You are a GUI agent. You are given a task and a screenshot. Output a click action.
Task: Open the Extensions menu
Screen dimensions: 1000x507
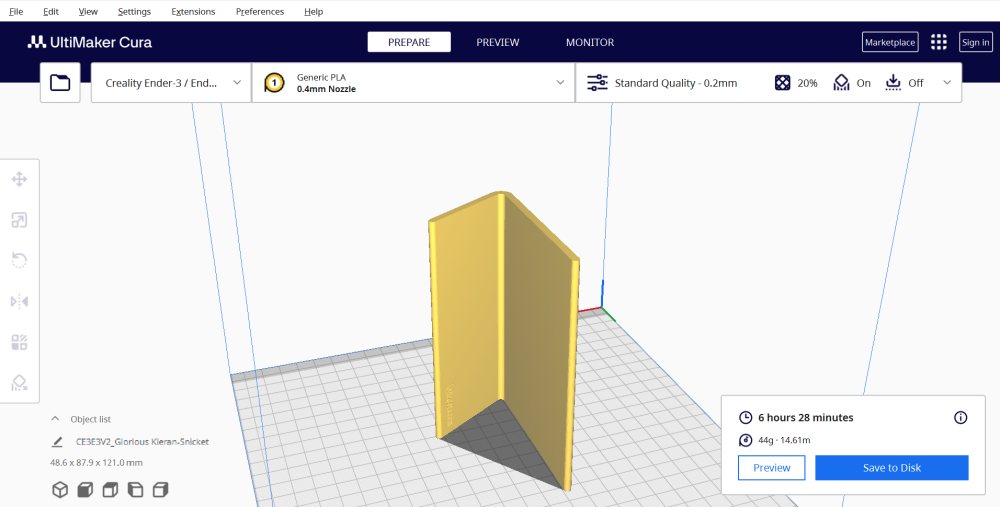[193, 11]
